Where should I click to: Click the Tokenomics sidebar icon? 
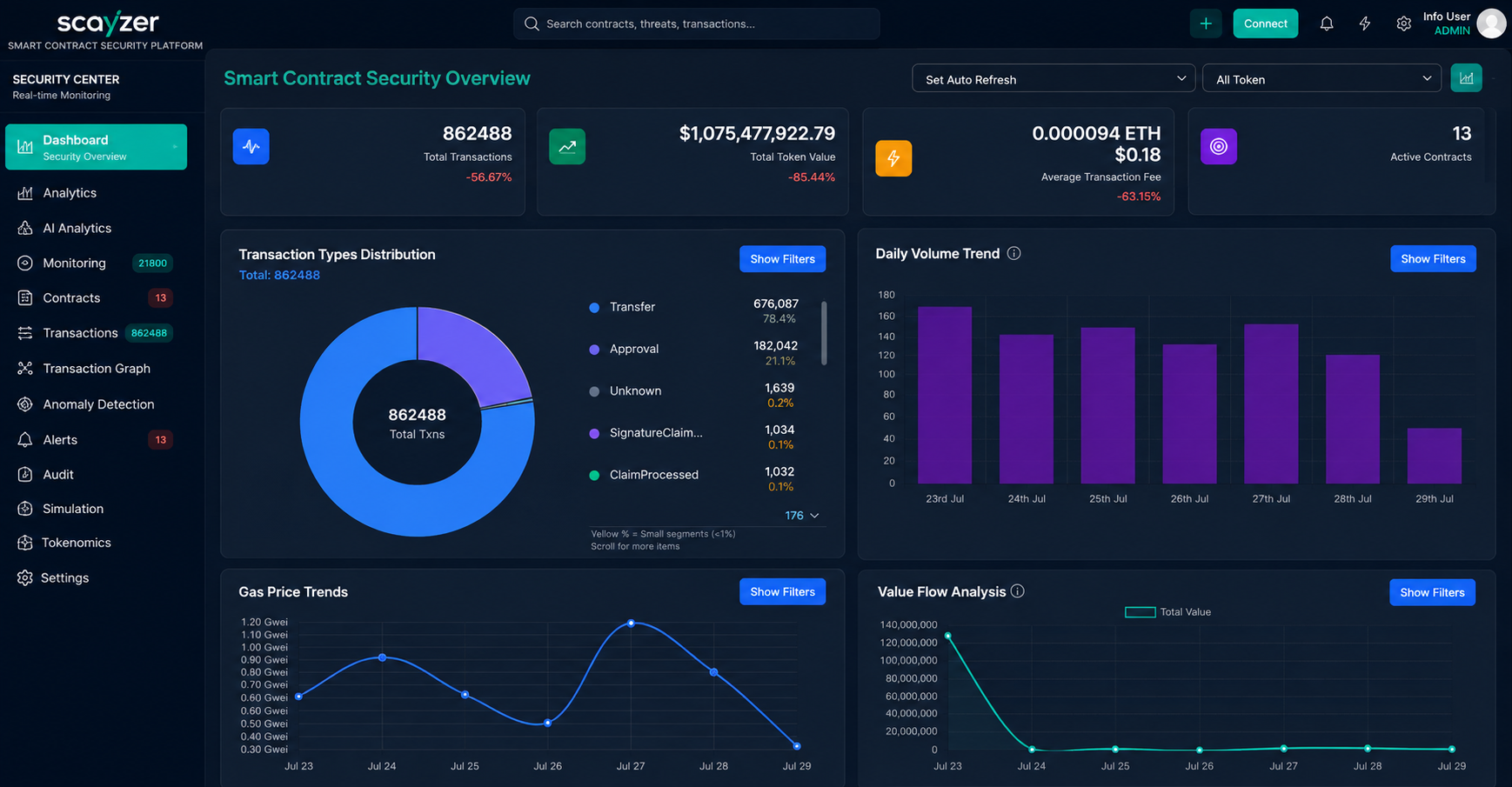[x=25, y=543]
